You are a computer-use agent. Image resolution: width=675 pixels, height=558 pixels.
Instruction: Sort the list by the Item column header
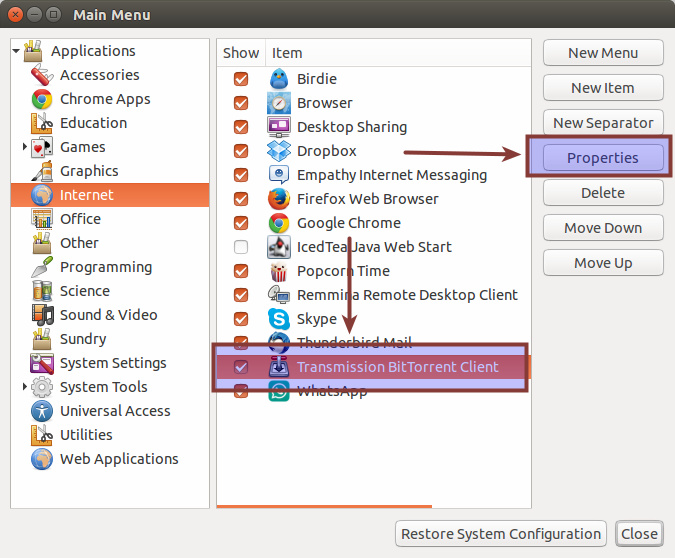287,53
